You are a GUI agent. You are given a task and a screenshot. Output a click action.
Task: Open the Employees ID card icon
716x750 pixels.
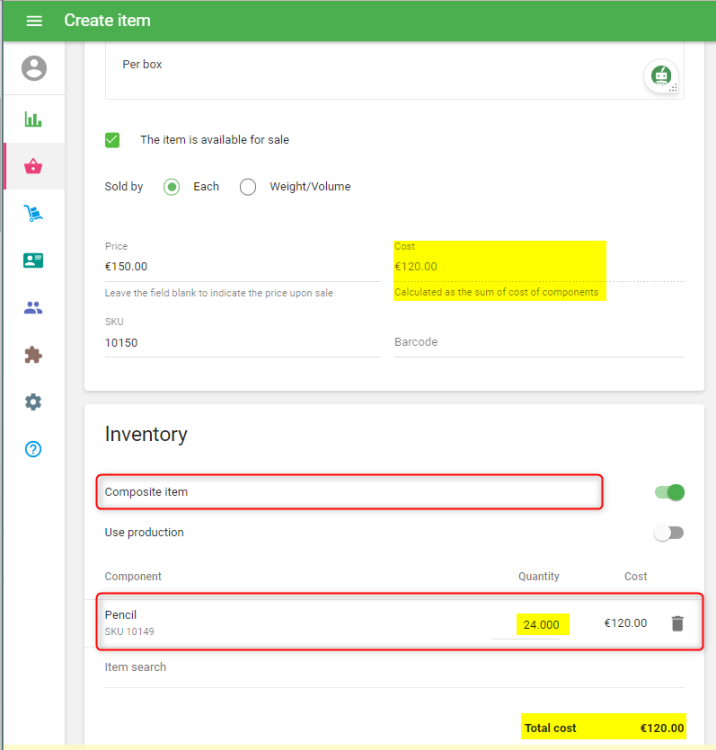pos(34,261)
